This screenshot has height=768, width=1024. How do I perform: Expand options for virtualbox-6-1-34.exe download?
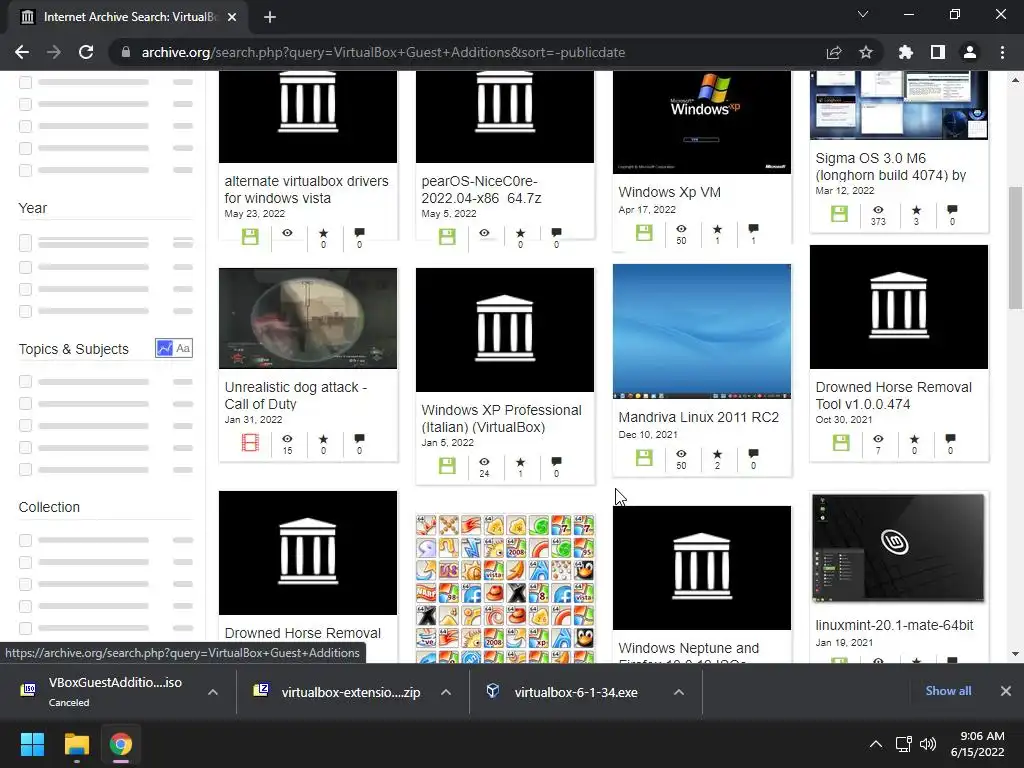679,692
